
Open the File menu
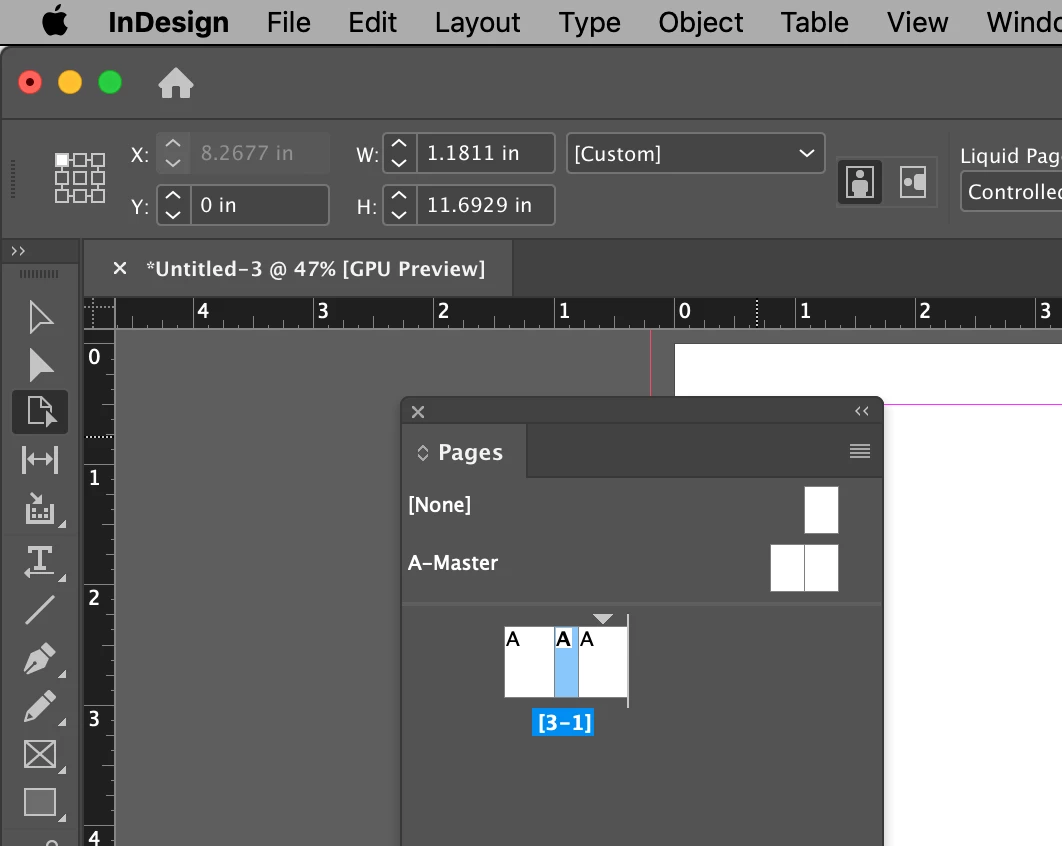(x=289, y=22)
